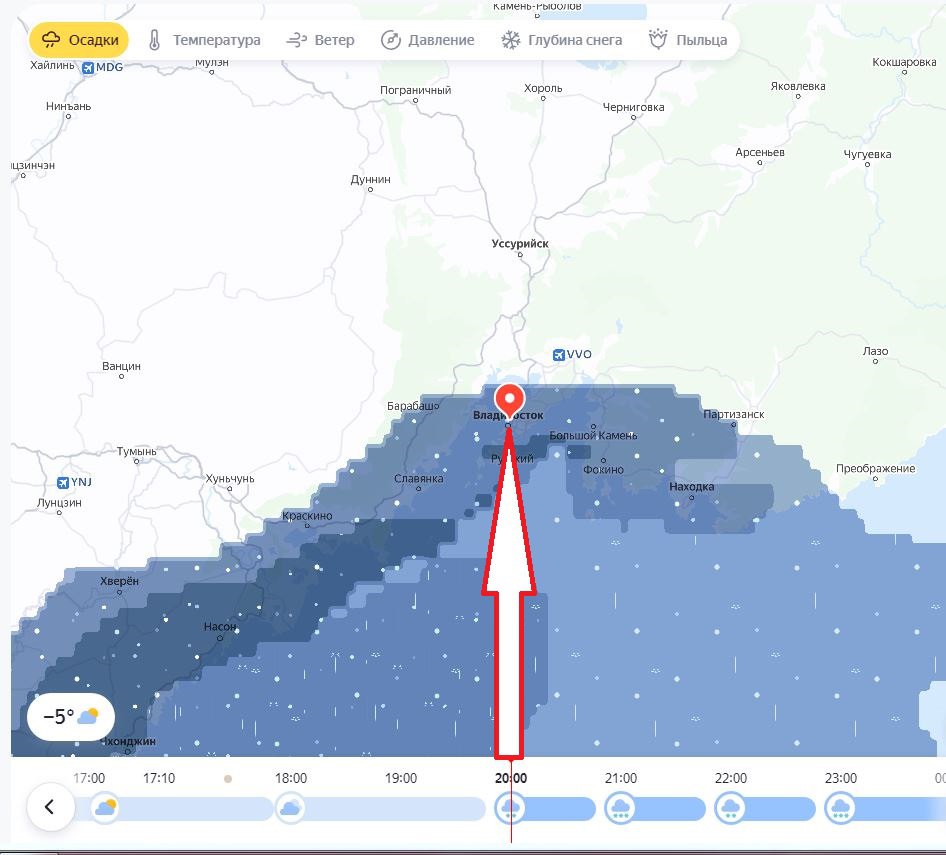946x855 pixels.
Task: Switch to the Температура layer
Action: click(204, 41)
